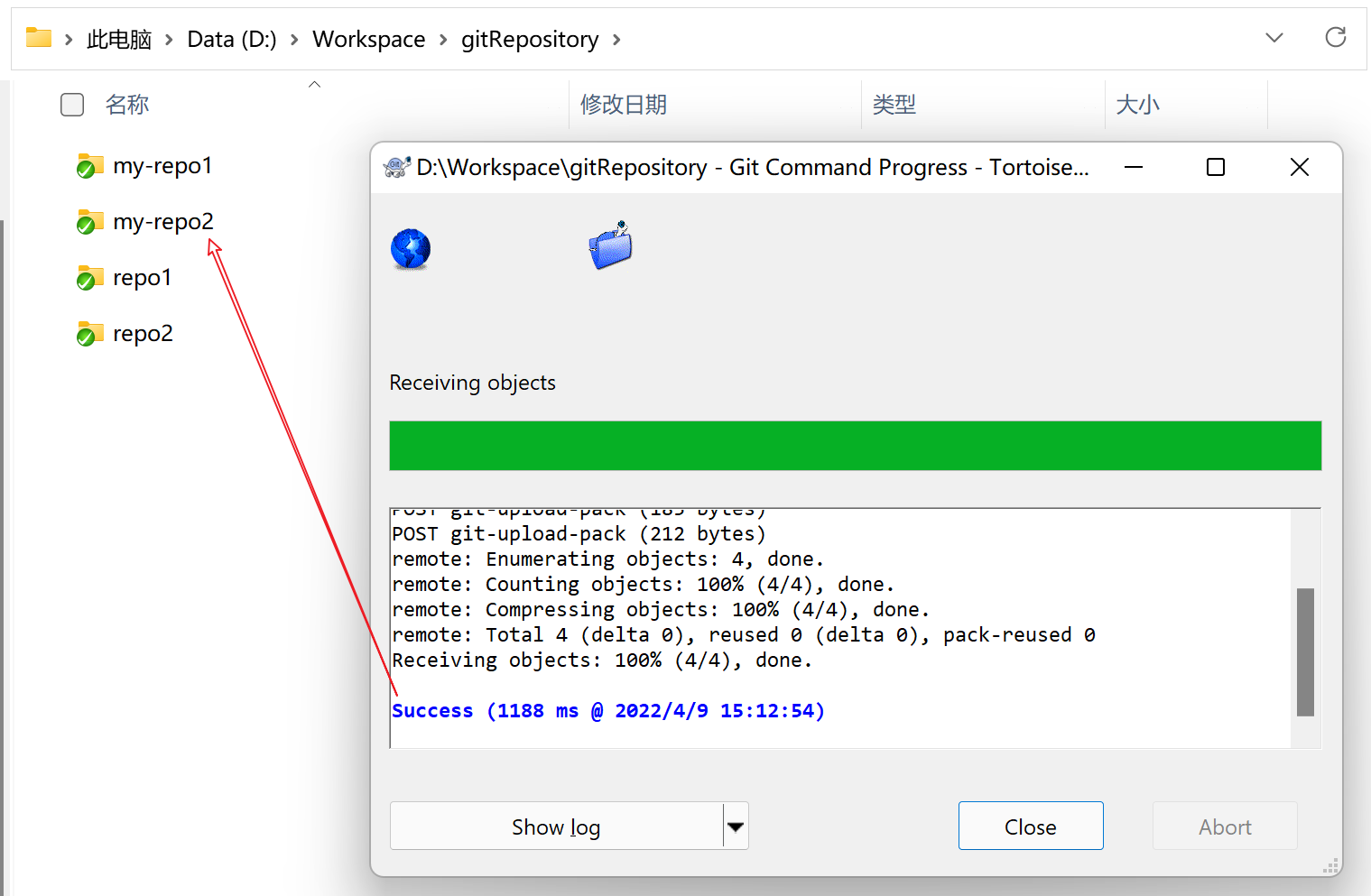The image size is (1371, 896).
Task: Select the repo1 folder icon
Action: coord(89,278)
